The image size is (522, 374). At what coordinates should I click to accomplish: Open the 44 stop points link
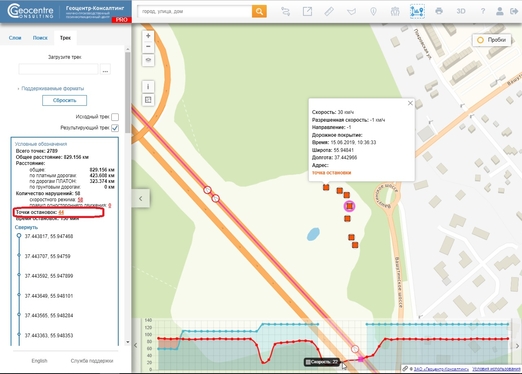pyautogui.click(x=61, y=212)
